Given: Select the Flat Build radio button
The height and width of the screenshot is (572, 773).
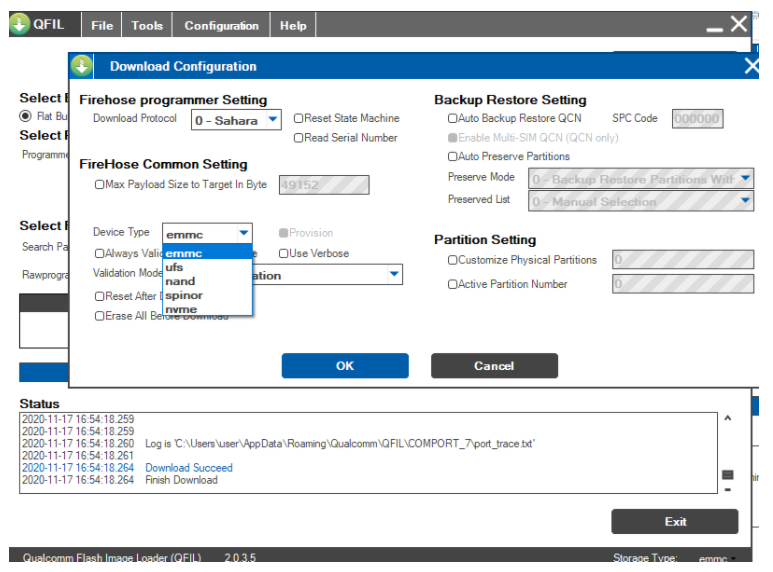Looking at the screenshot, I should [x=25, y=116].
